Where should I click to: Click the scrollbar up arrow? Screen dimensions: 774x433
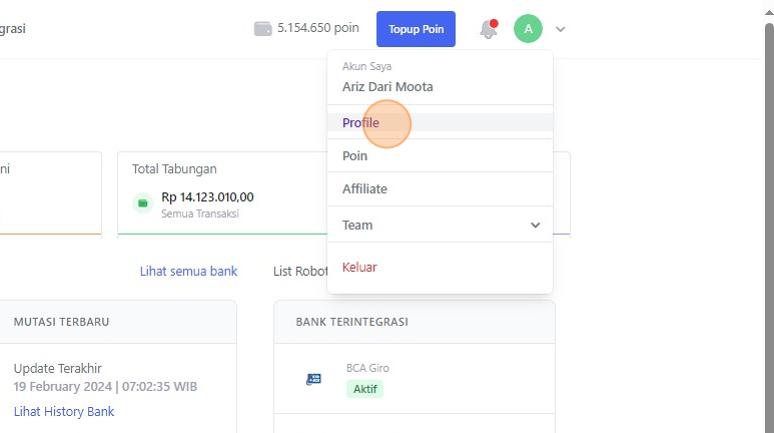(769, 13)
